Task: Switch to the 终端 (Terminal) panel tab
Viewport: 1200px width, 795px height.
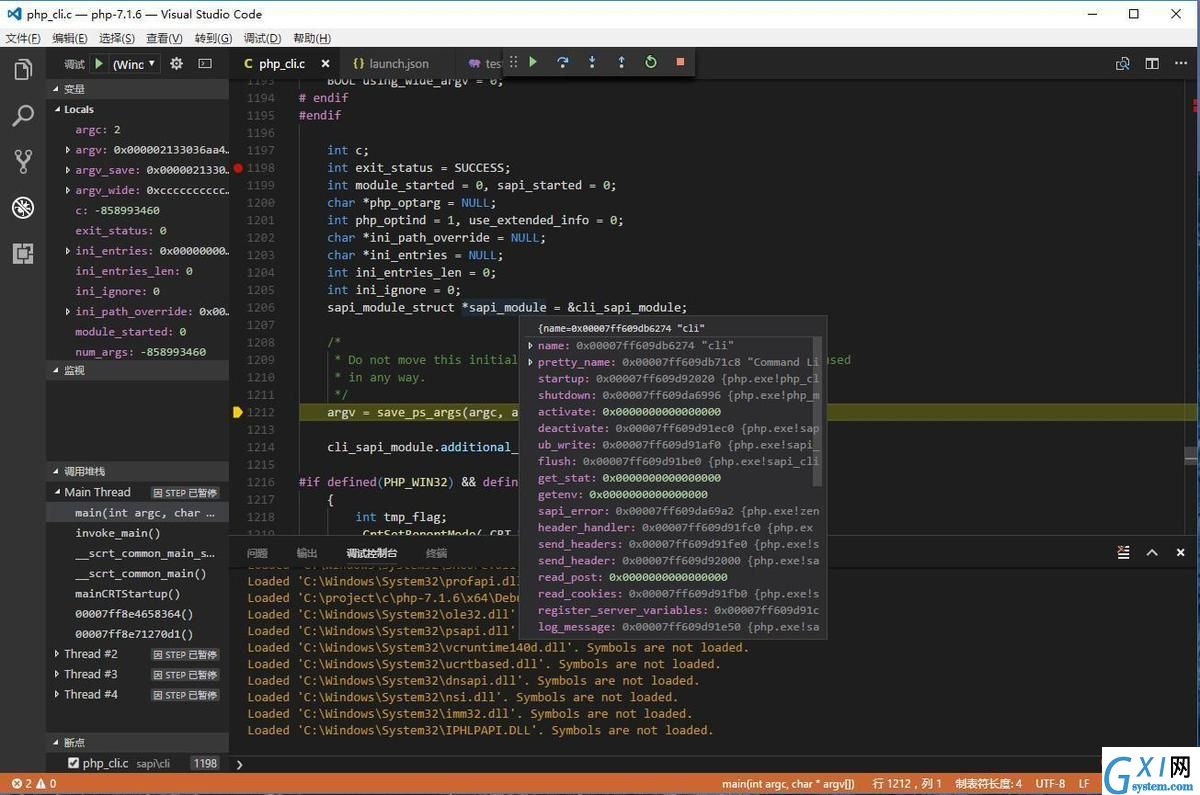Action: 436,553
